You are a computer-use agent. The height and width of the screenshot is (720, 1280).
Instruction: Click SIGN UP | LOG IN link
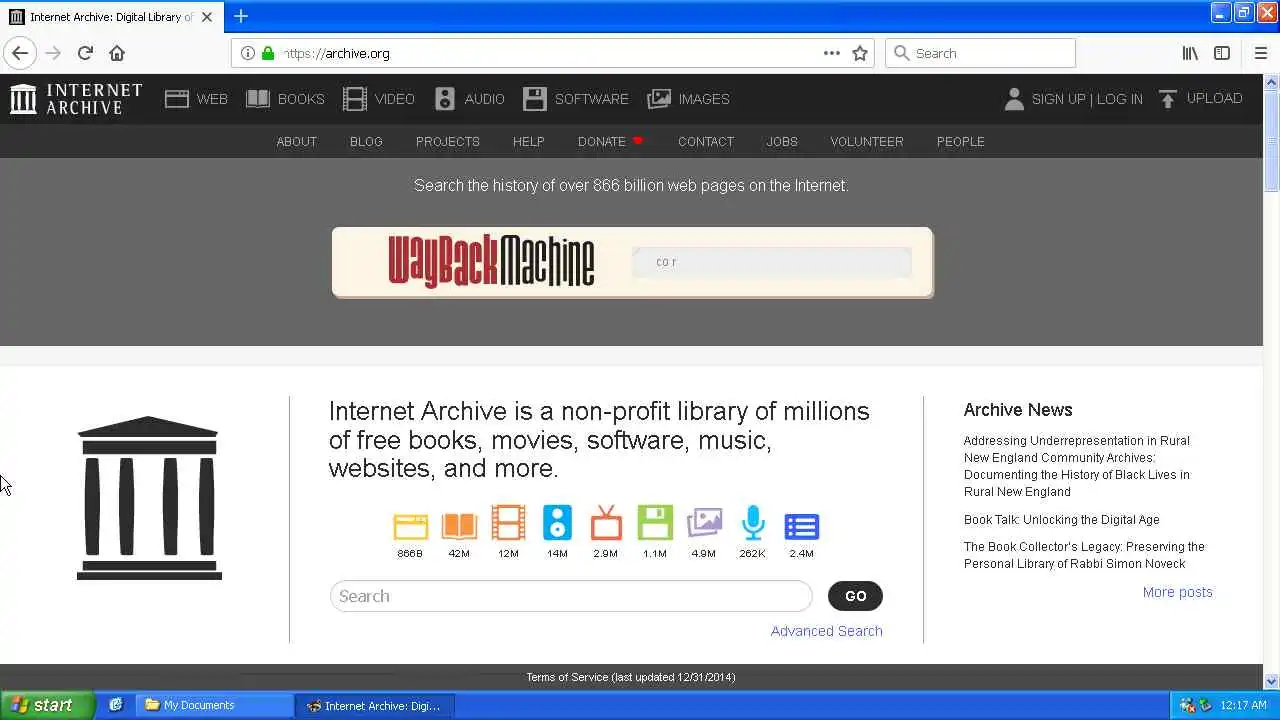pos(1087,99)
